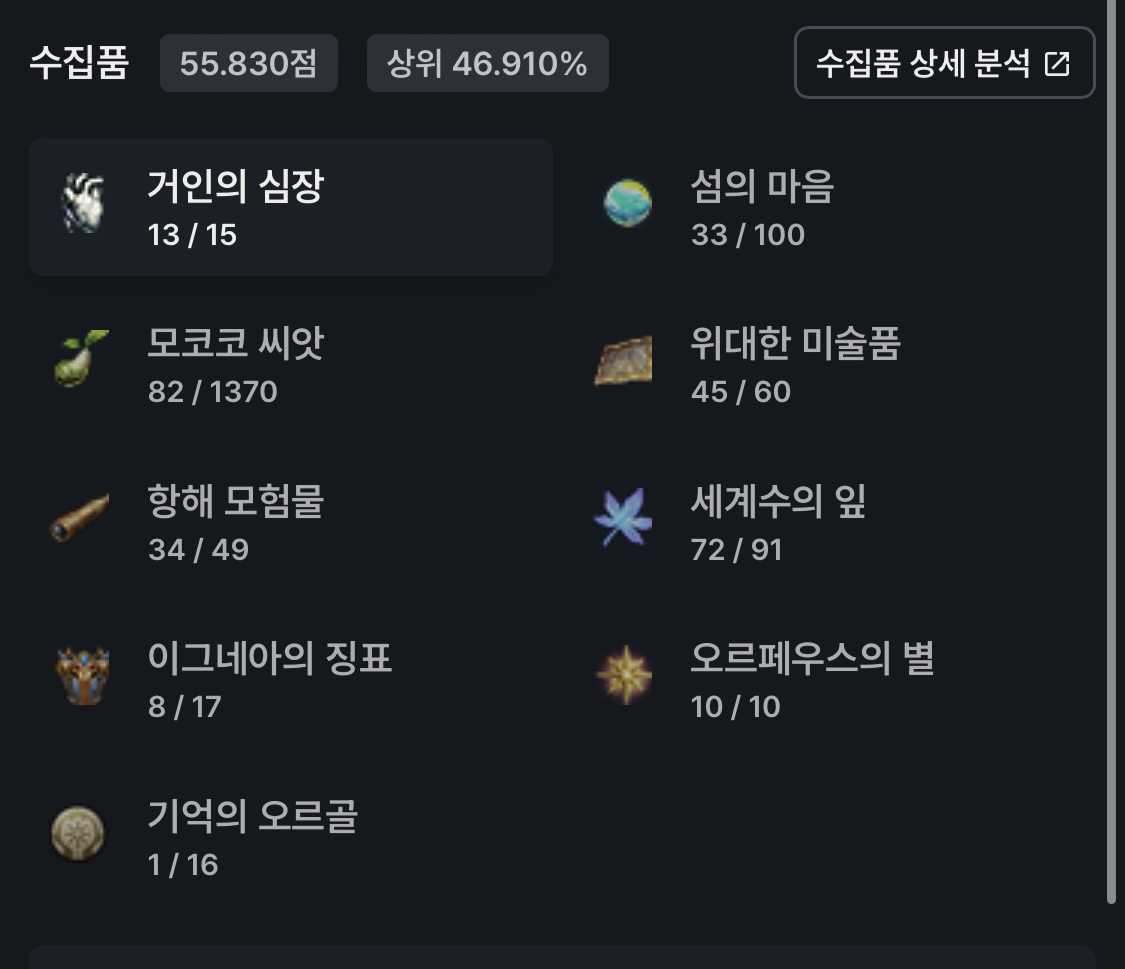
Task: Click the 수집품 section heading
Action: tap(79, 64)
